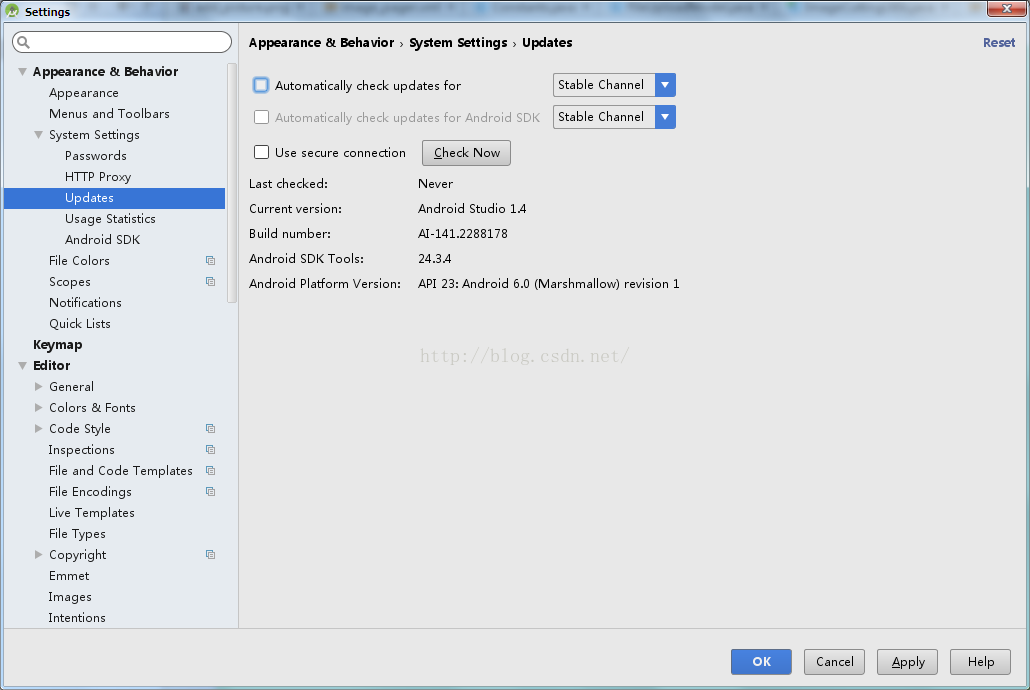Click Appearance & Behavior in the breadcrumb
This screenshot has width=1030, height=690.
point(321,43)
